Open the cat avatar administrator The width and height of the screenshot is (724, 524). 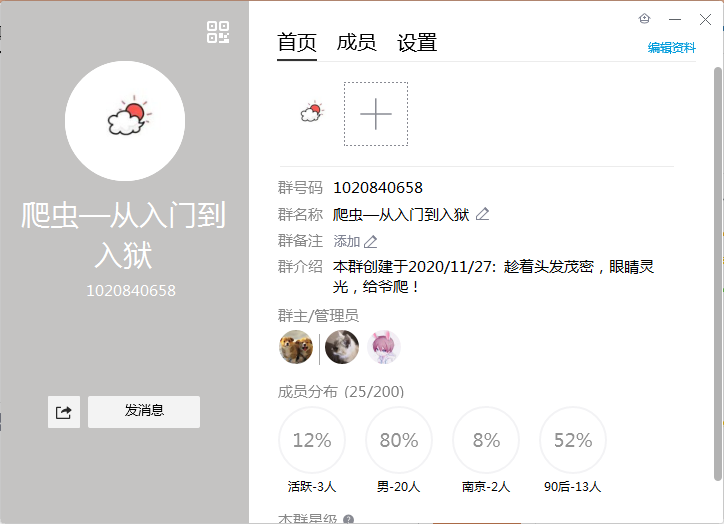342,347
